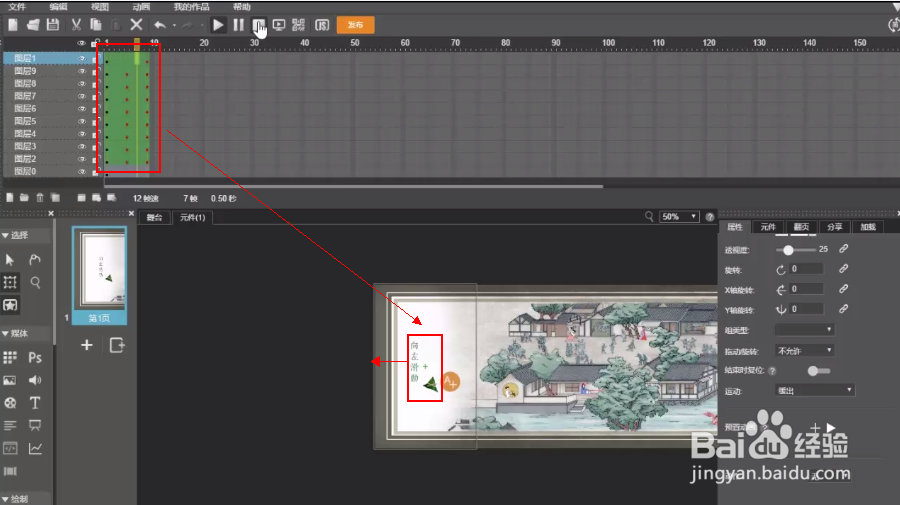900x505 pixels.
Task: Toggle visibility of 图层7
Action: [x=82, y=96]
